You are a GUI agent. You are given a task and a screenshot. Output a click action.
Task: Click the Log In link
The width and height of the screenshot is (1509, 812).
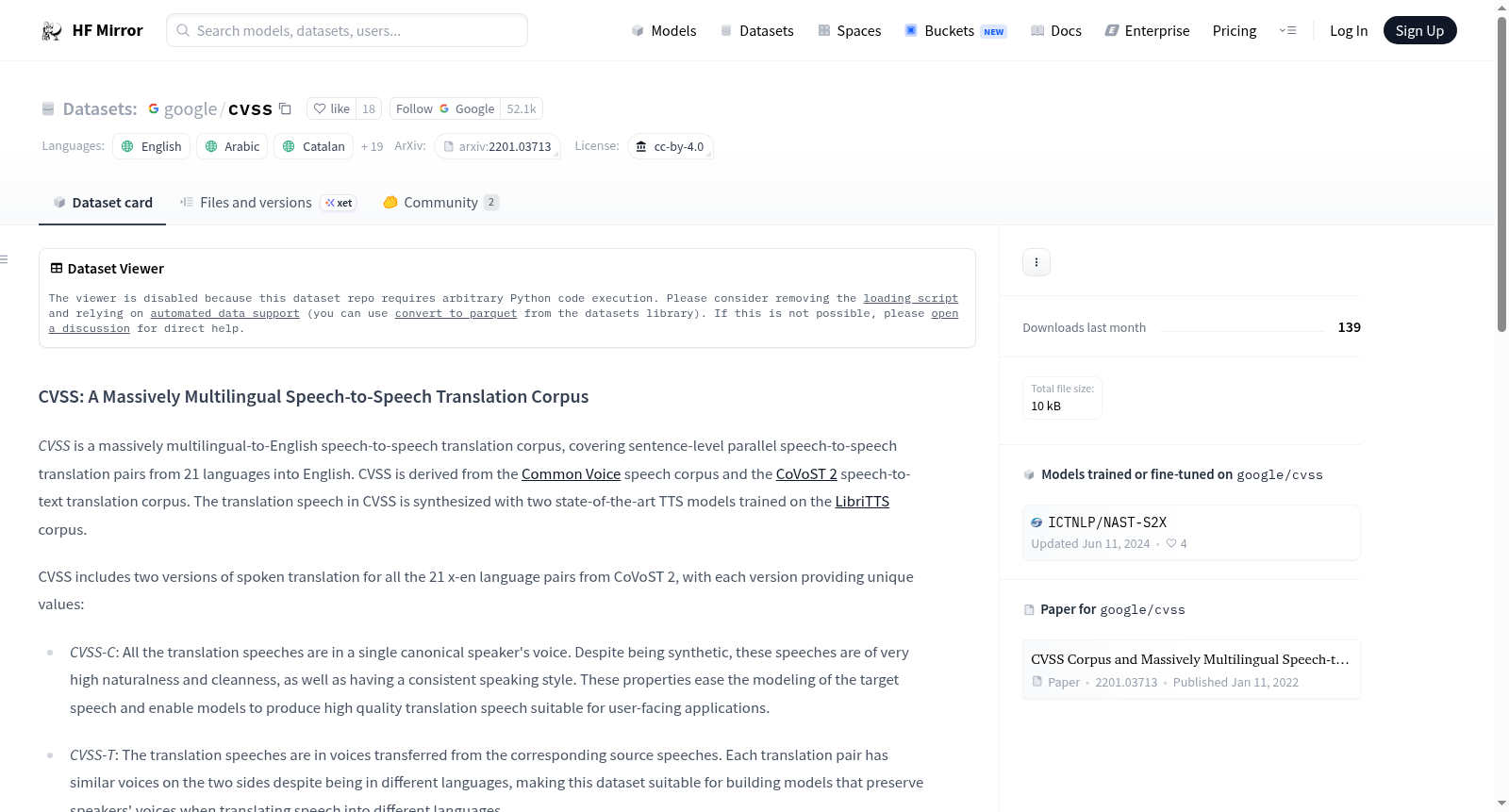1349,30
